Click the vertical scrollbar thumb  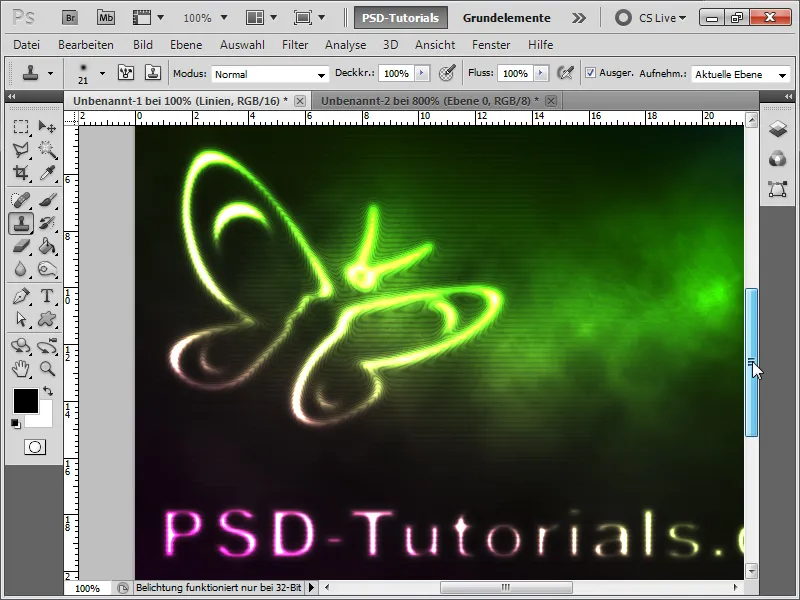(x=751, y=362)
